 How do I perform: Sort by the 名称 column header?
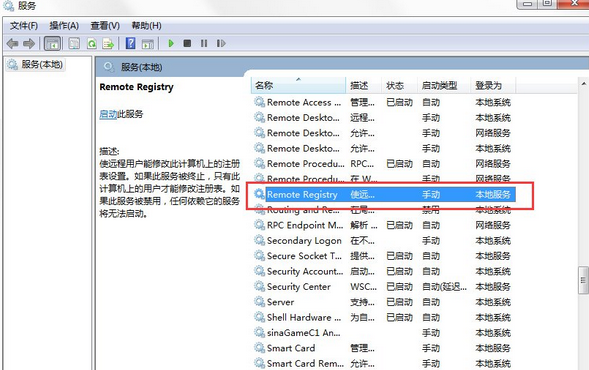tap(298, 85)
